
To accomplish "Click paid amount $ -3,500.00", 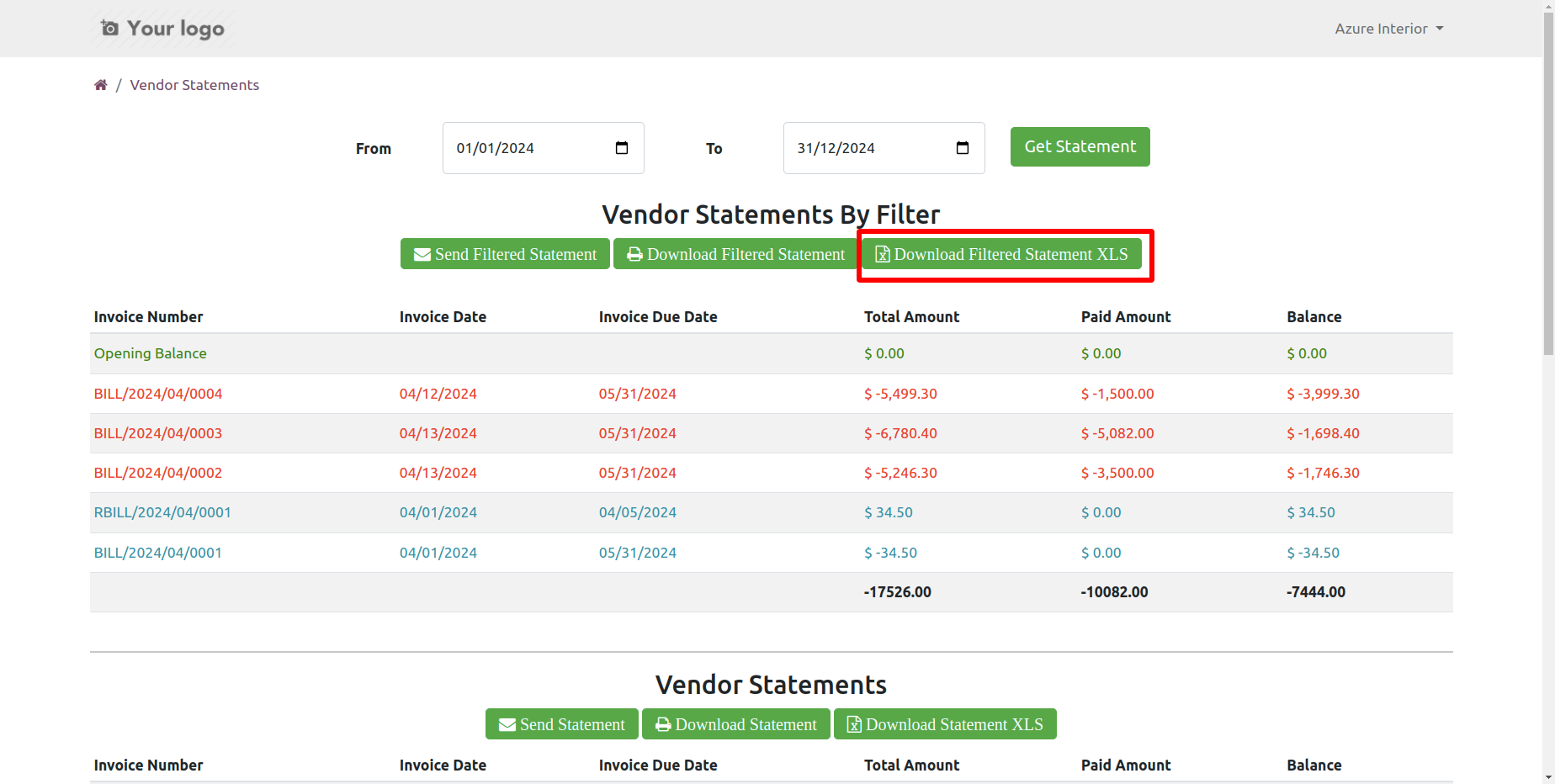I will tap(1117, 473).
